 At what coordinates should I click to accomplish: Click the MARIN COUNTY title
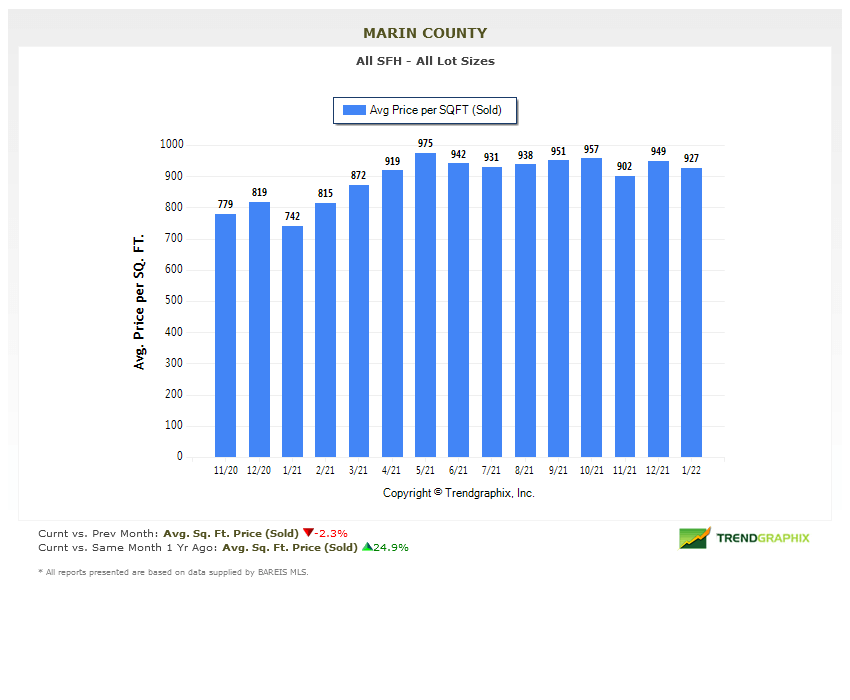(x=425, y=33)
